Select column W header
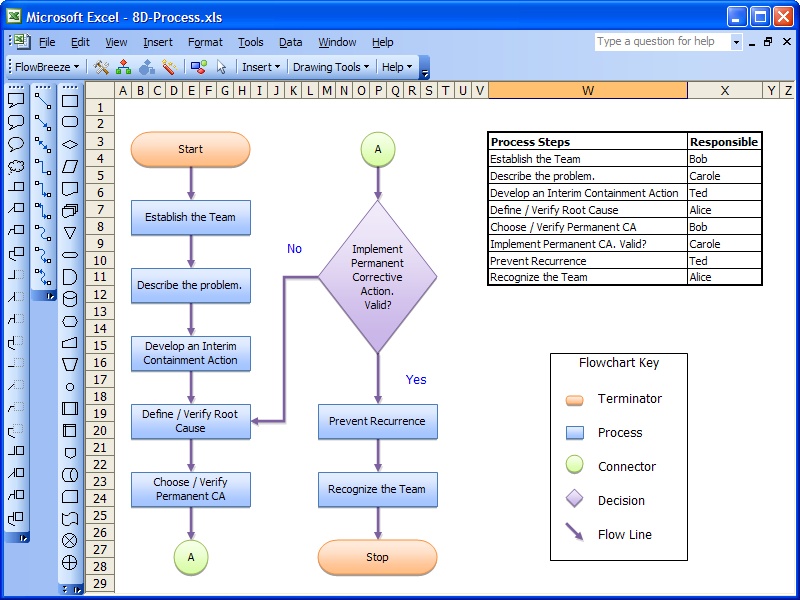Screen dimensions: 800x600 pyautogui.click(x=587, y=90)
